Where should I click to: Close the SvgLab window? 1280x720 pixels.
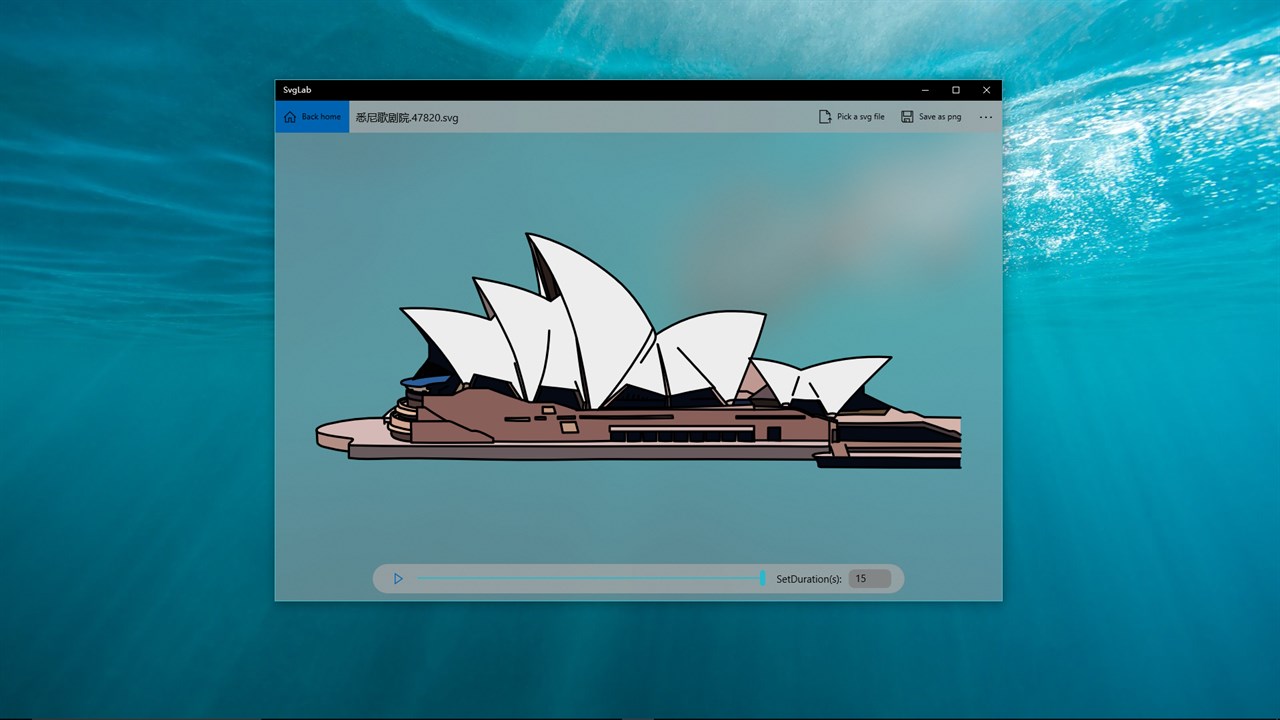986,90
